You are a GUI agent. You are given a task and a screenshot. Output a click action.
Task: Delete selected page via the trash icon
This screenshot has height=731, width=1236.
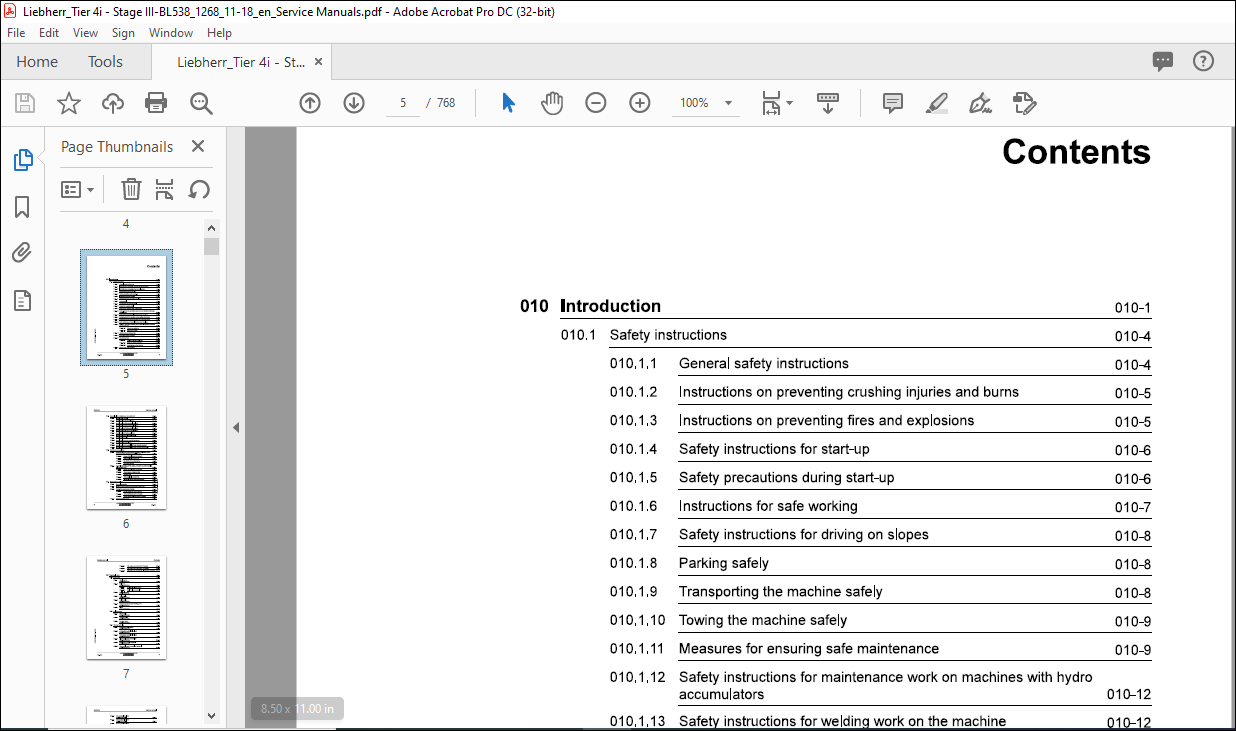click(131, 189)
